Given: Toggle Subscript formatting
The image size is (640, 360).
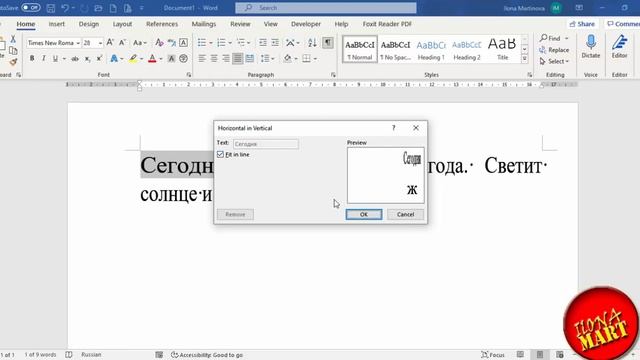Looking at the screenshot, I should (87, 59).
